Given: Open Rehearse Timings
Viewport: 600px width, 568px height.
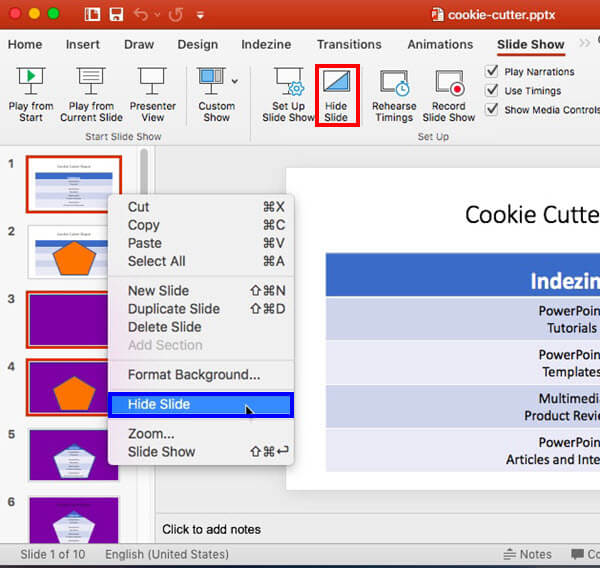Looking at the screenshot, I should point(394,84).
